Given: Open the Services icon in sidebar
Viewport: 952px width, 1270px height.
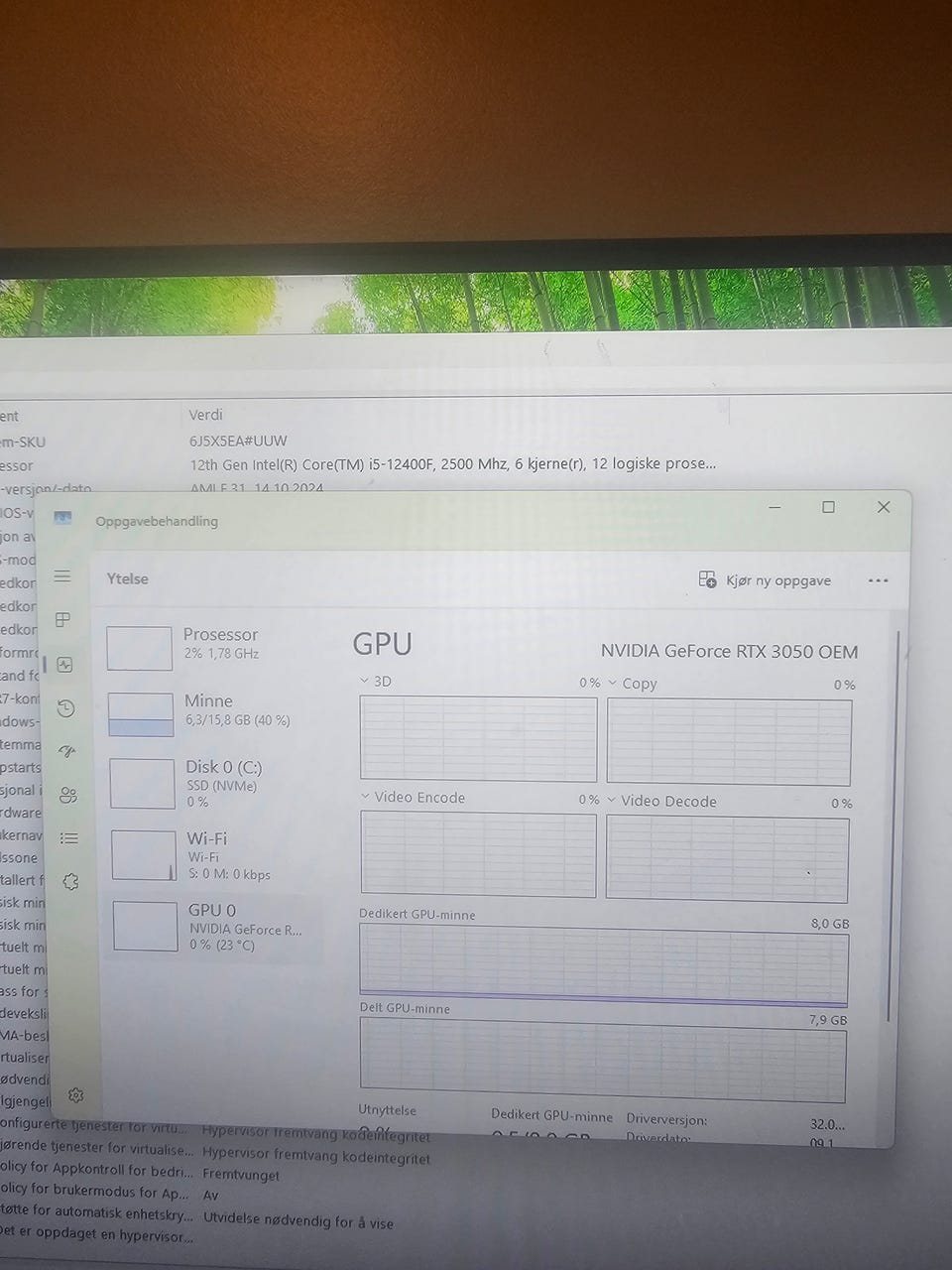Looking at the screenshot, I should click(x=70, y=881).
